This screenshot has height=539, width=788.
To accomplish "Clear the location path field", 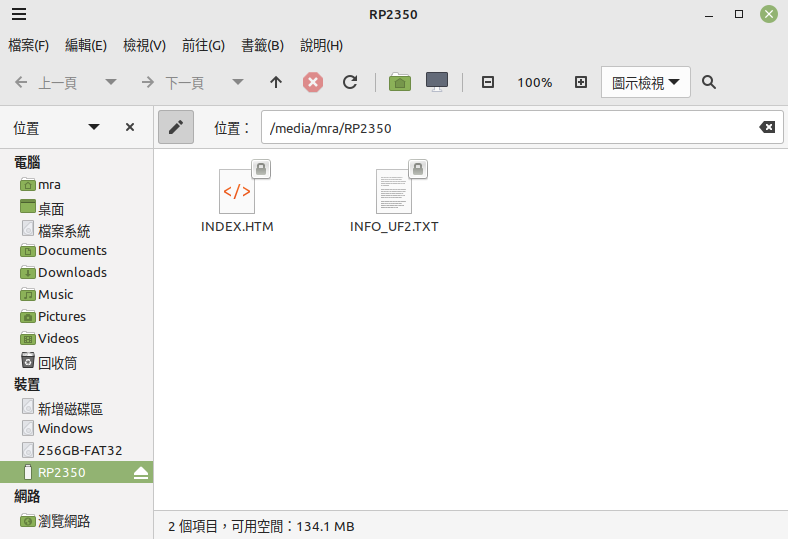I will pos(767,127).
